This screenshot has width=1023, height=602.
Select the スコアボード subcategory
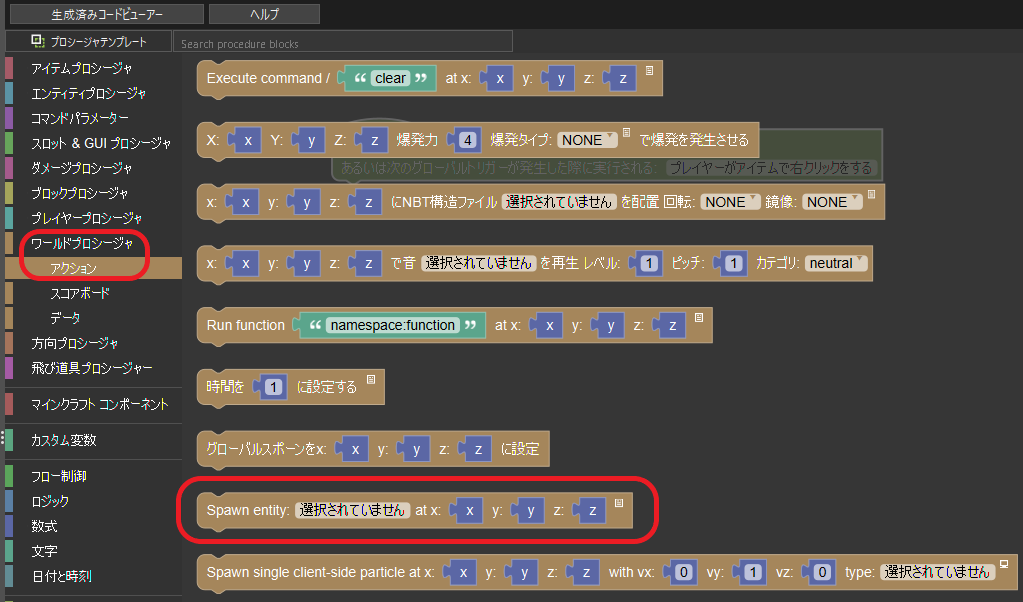click(80, 293)
